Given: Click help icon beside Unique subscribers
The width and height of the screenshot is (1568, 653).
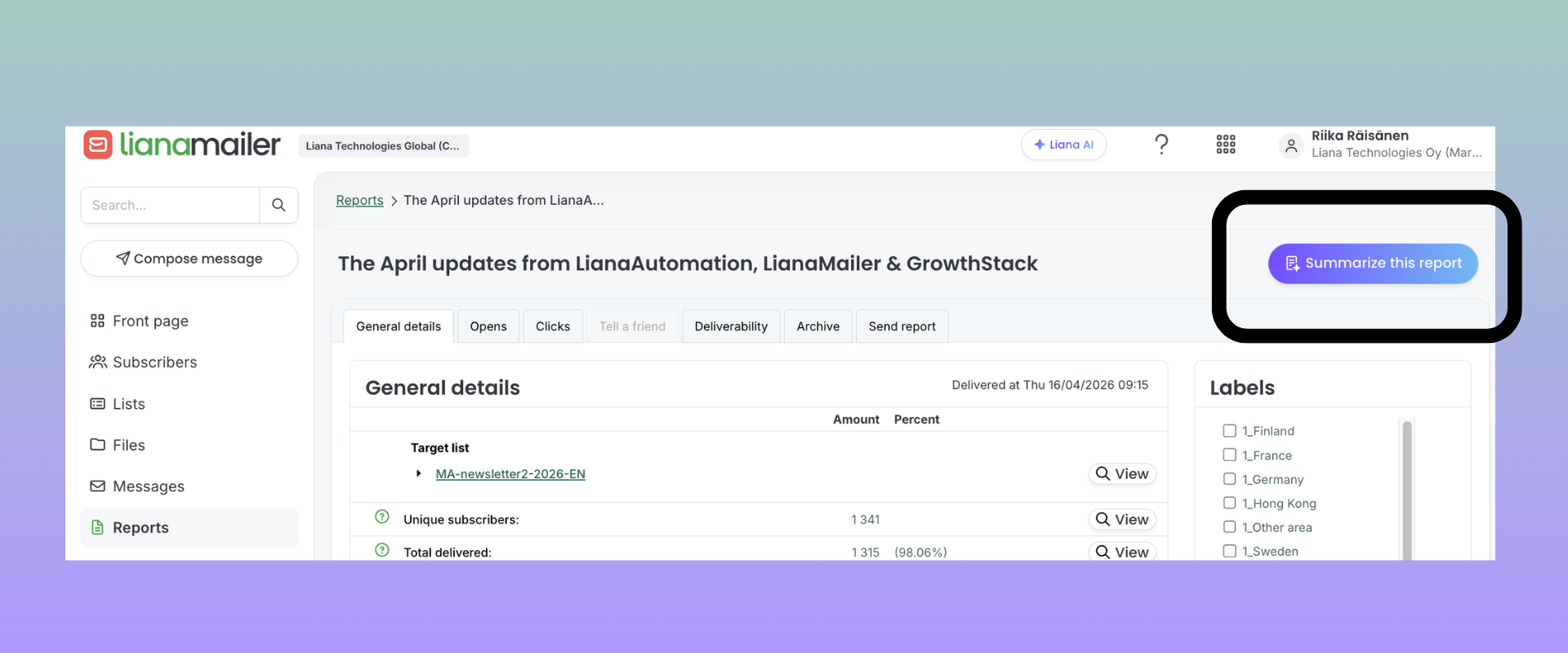Looking at the screenshot, I should (381, 517).
